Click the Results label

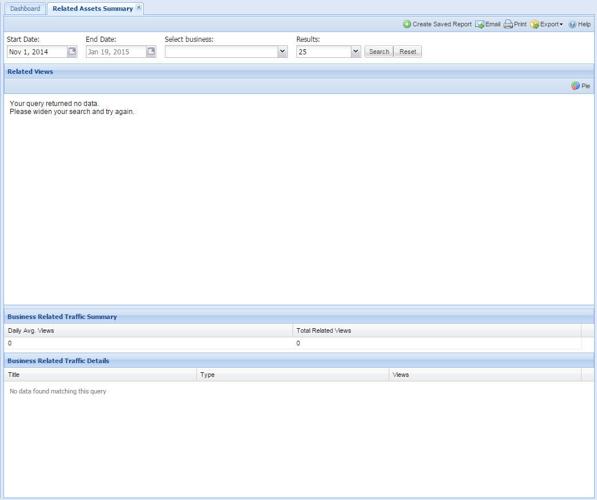308,39
